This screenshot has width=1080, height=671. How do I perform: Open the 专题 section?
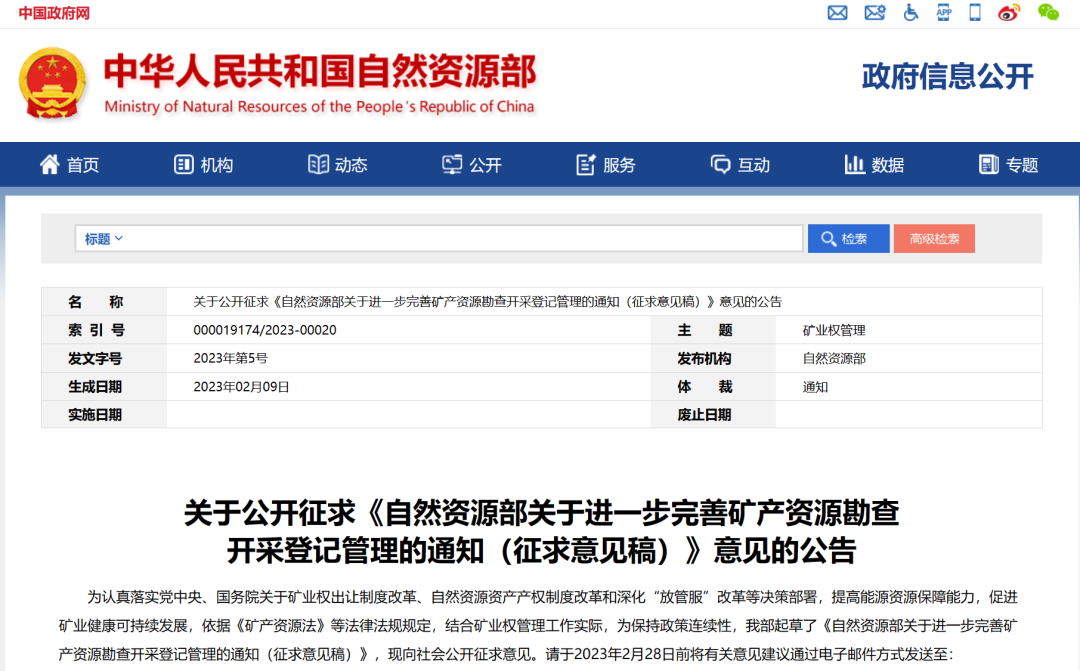pos(1010,164)
